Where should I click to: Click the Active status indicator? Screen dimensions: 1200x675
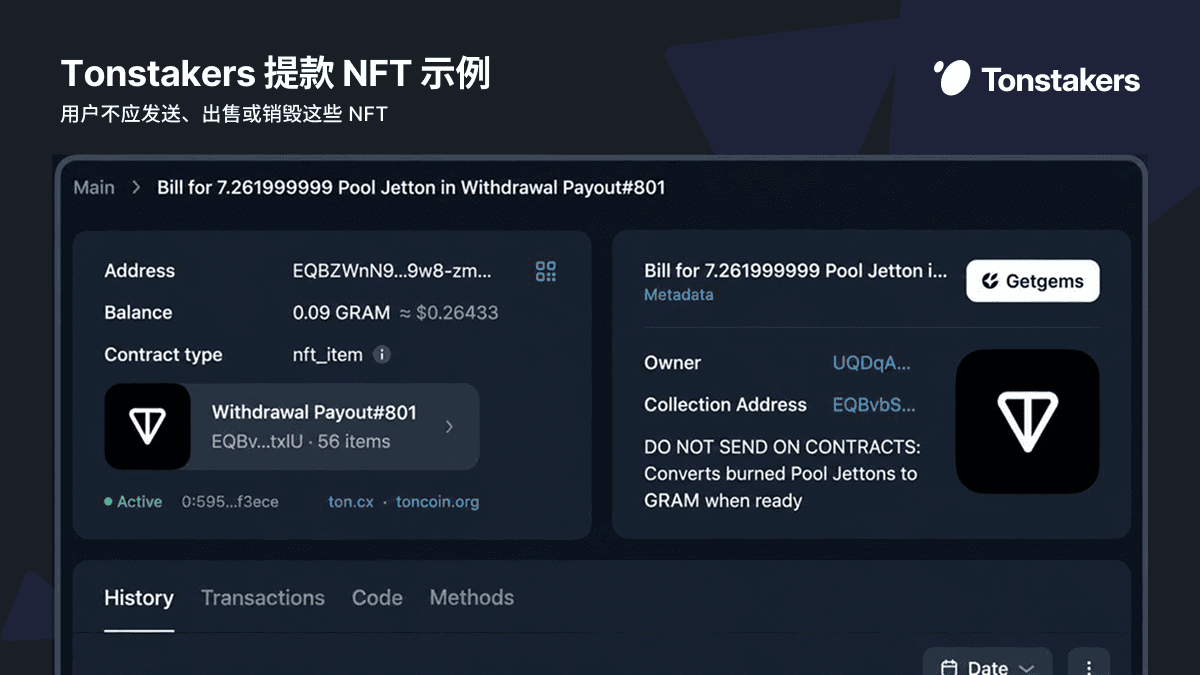133,502
